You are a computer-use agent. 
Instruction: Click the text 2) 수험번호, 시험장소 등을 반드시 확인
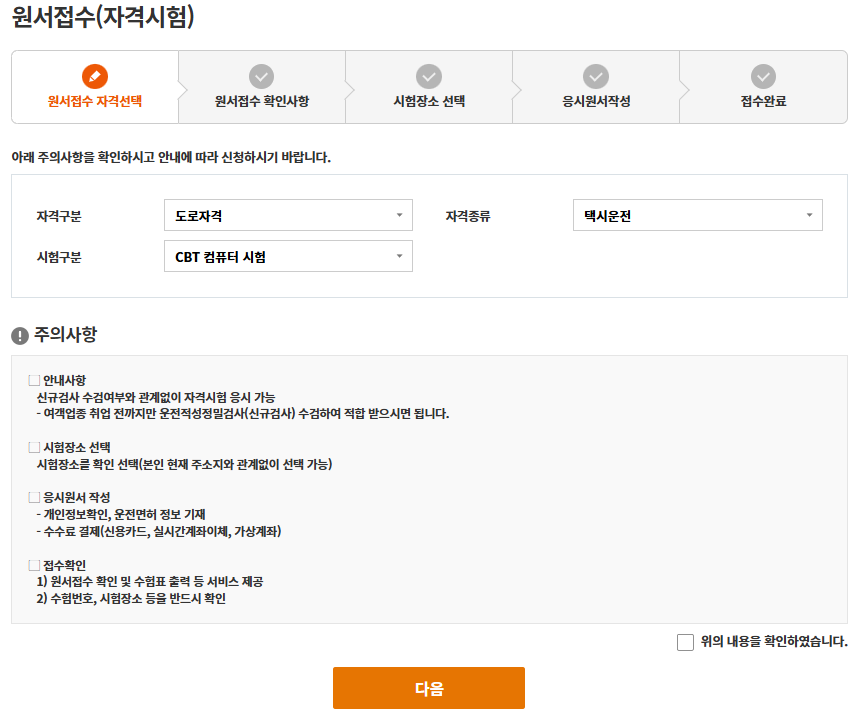(131, 598)
